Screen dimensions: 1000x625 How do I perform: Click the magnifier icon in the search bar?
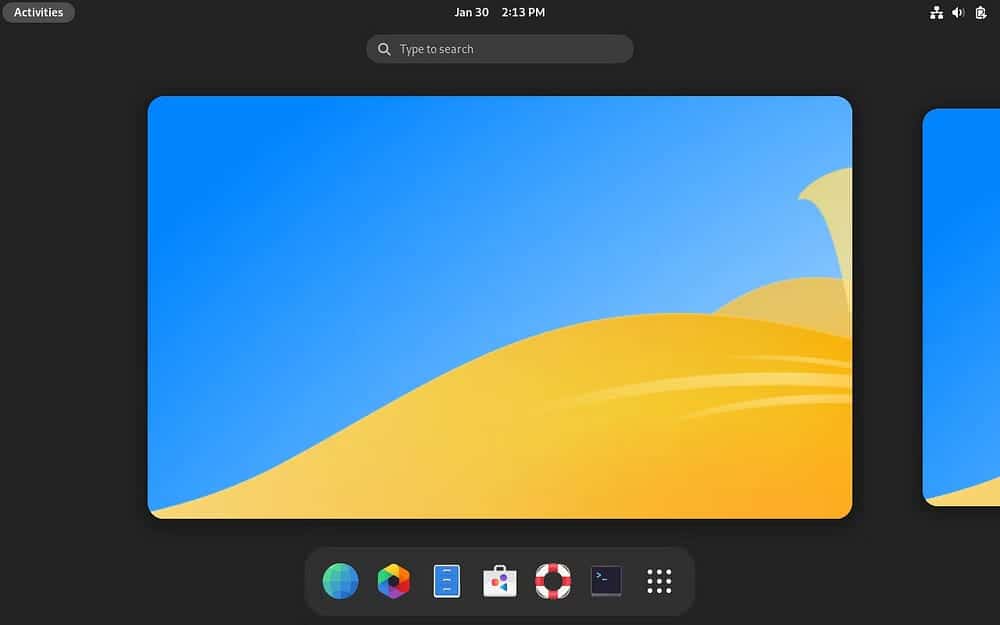tap(384, 48)
